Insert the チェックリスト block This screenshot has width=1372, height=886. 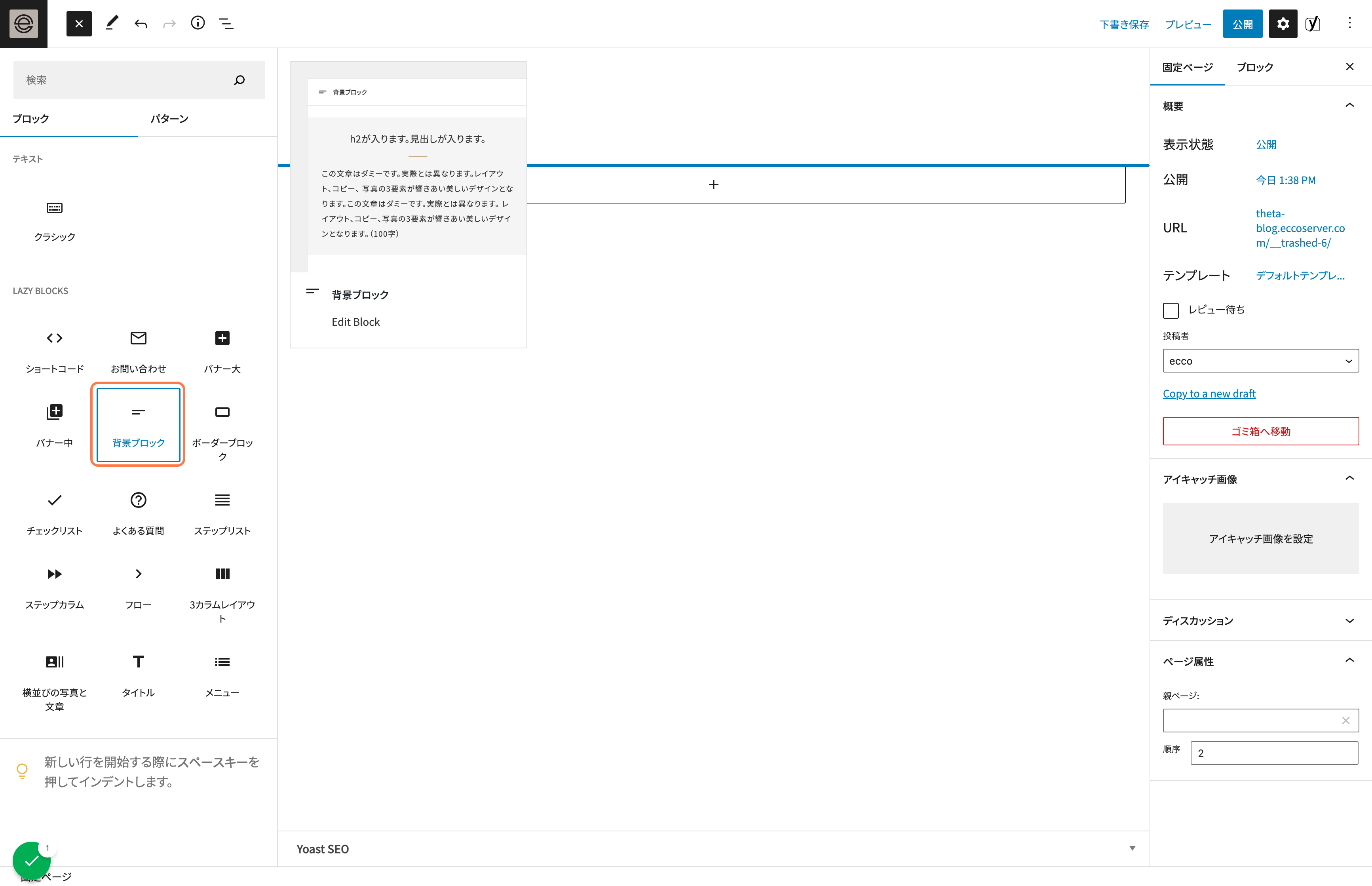(55, 513)
